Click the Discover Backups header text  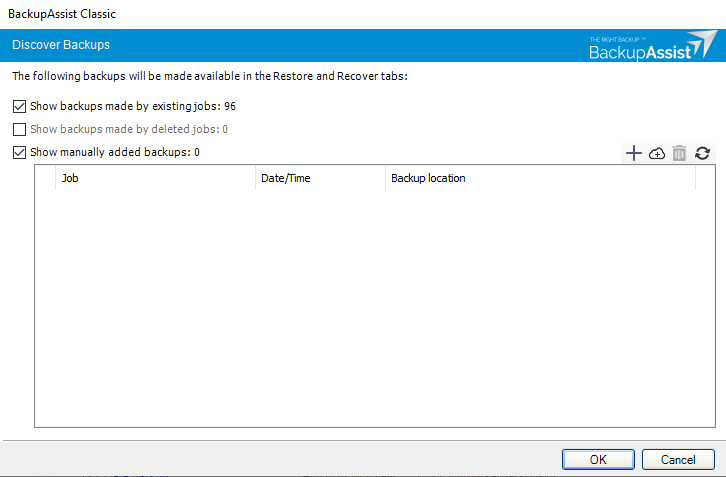coord(61,45)
